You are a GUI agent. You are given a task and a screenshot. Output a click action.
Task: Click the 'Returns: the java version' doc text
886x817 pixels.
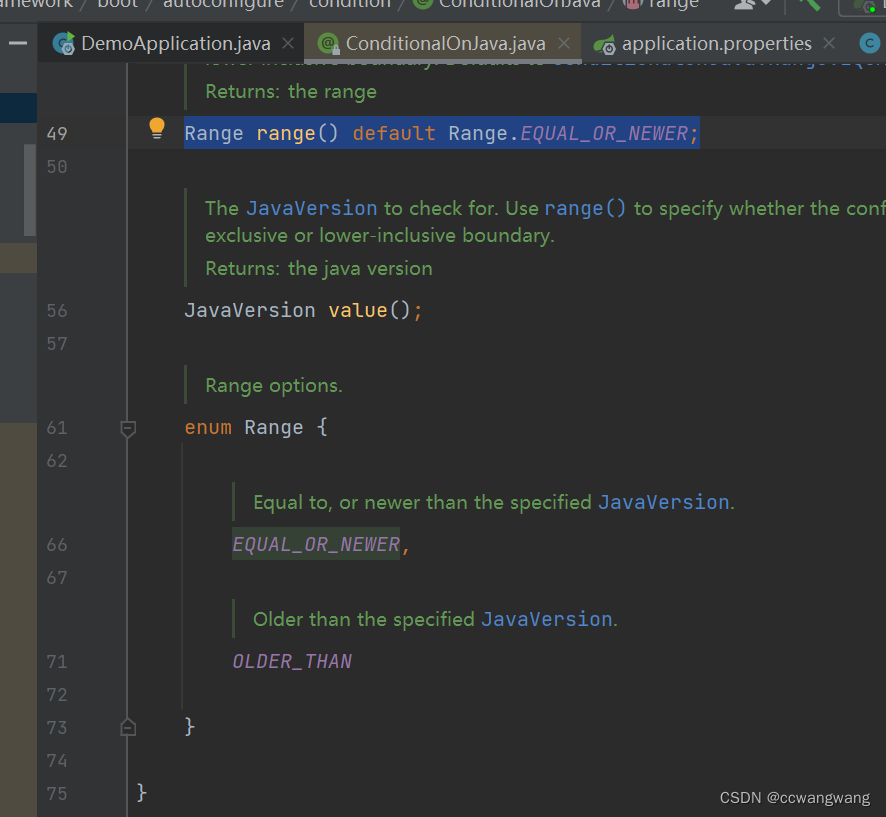click(319, 268)
